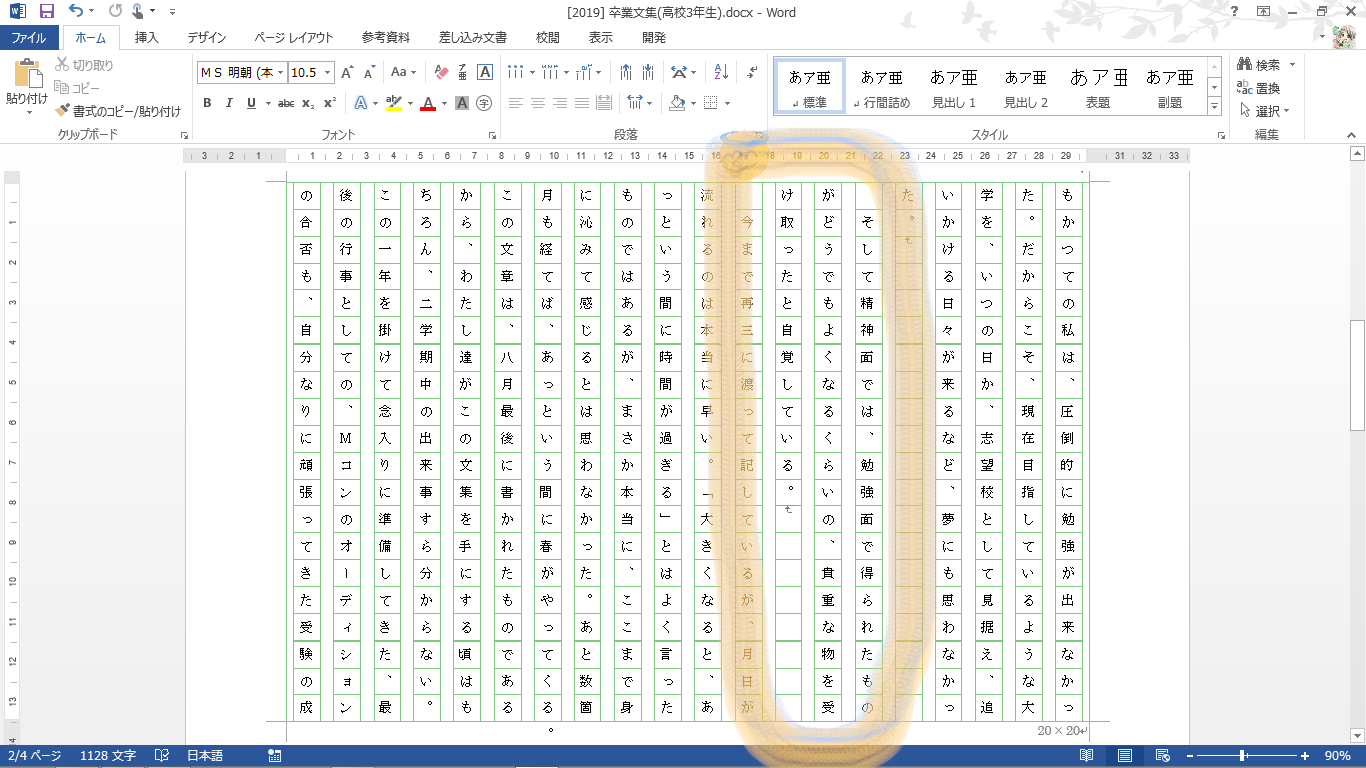Image resolution: width=1366 pixels, height=768 pixels.
Task: Switch to the デザイン (Design) tab
Action: (x=207, y=38)
